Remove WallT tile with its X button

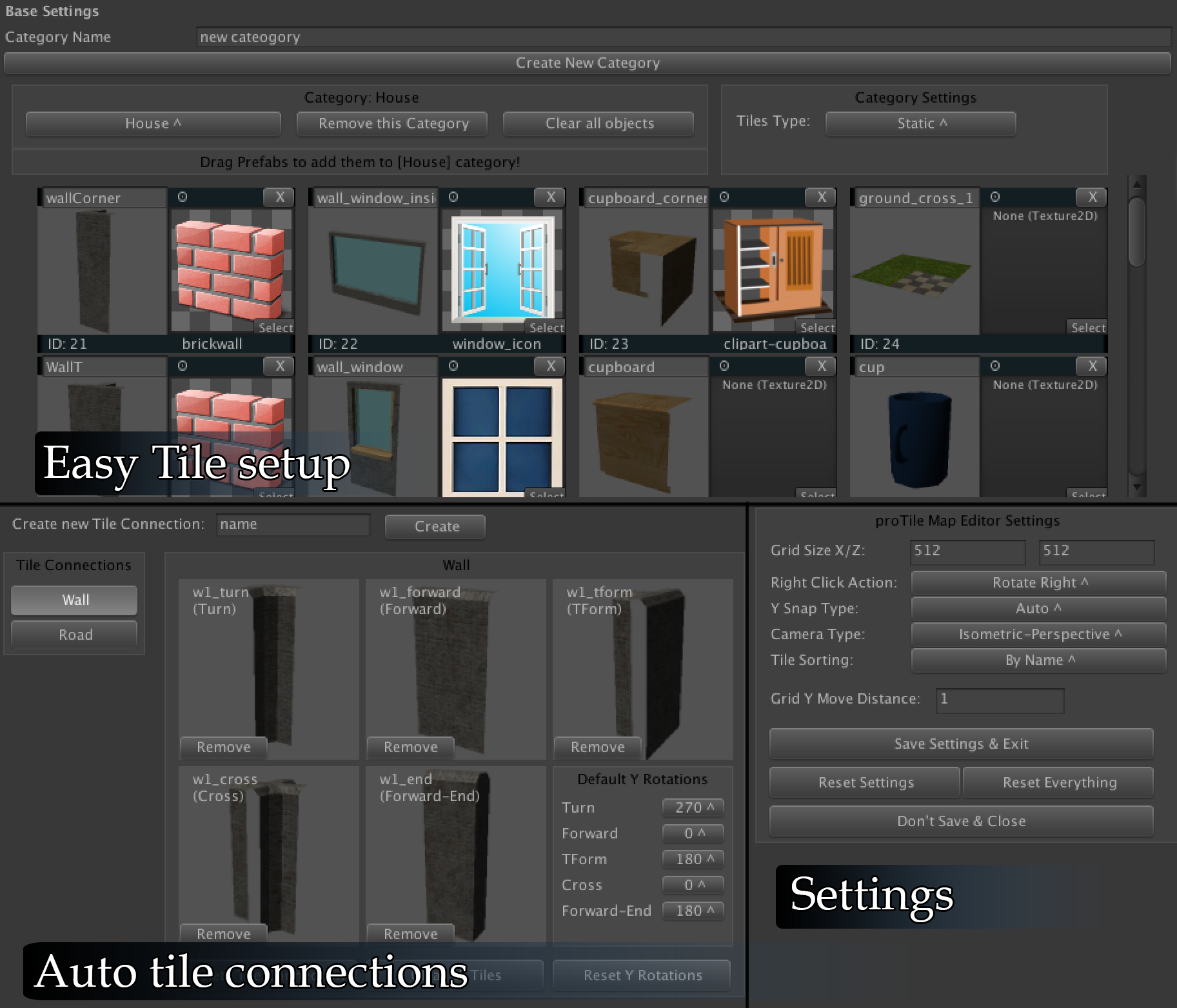coord(279,366)
